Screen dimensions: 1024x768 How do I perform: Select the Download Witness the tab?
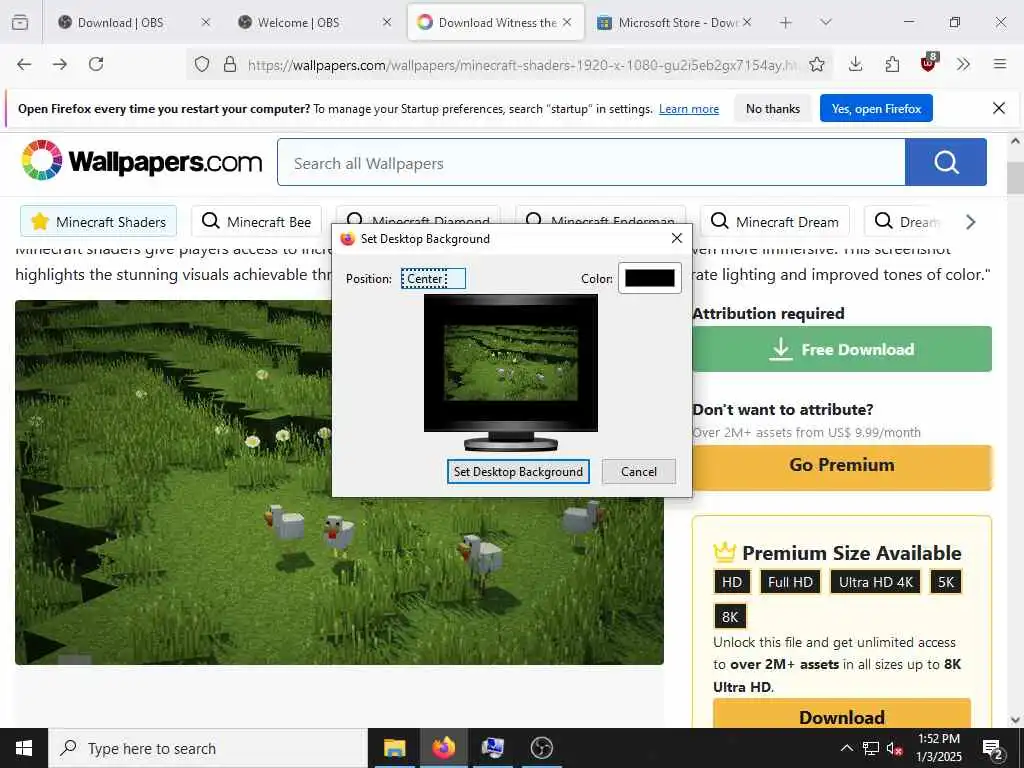tap(496, 22)
